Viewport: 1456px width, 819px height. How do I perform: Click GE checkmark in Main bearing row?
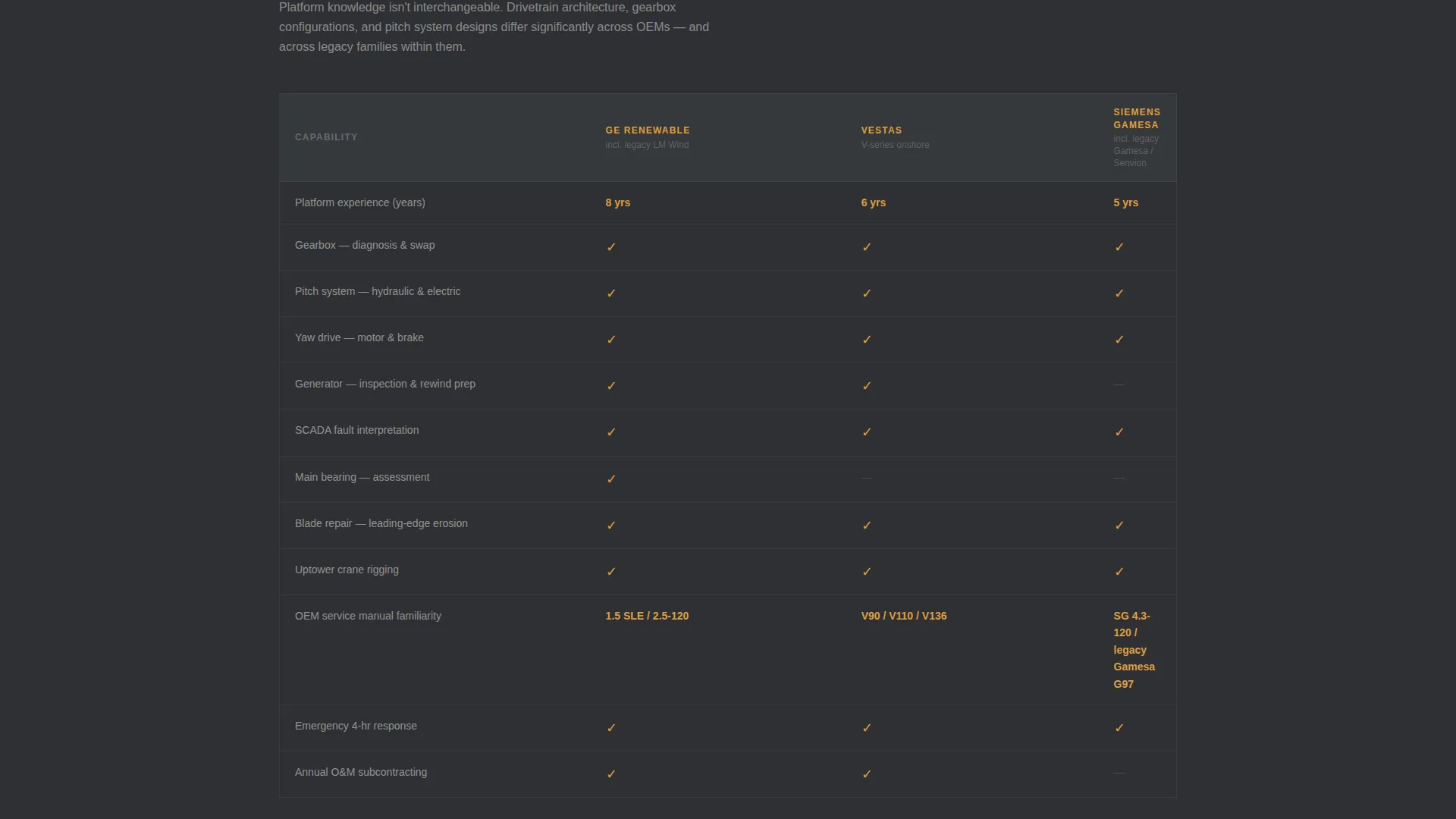(611, 479)
